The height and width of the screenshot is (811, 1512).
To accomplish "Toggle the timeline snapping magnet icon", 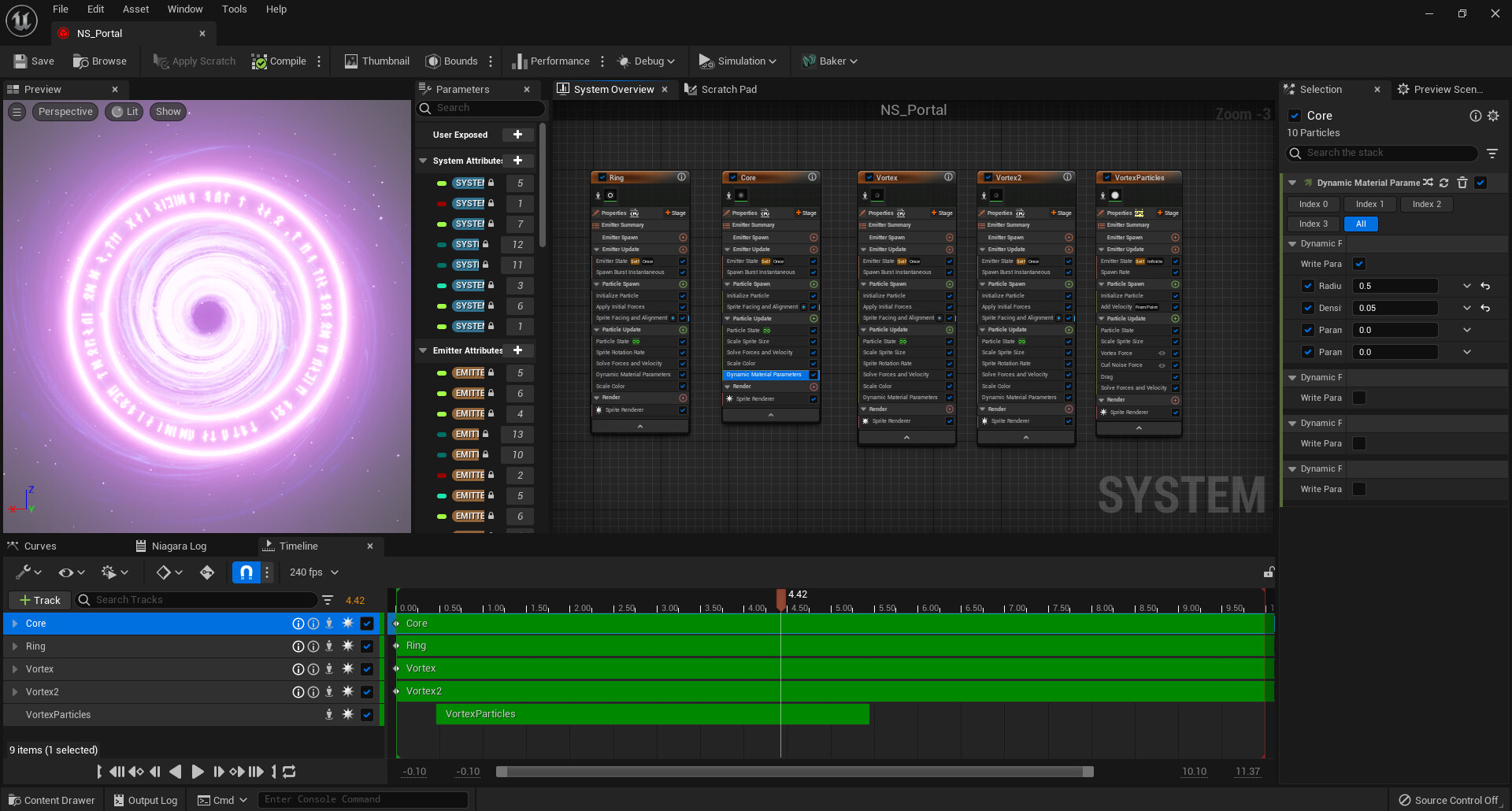I will point(246,572).
